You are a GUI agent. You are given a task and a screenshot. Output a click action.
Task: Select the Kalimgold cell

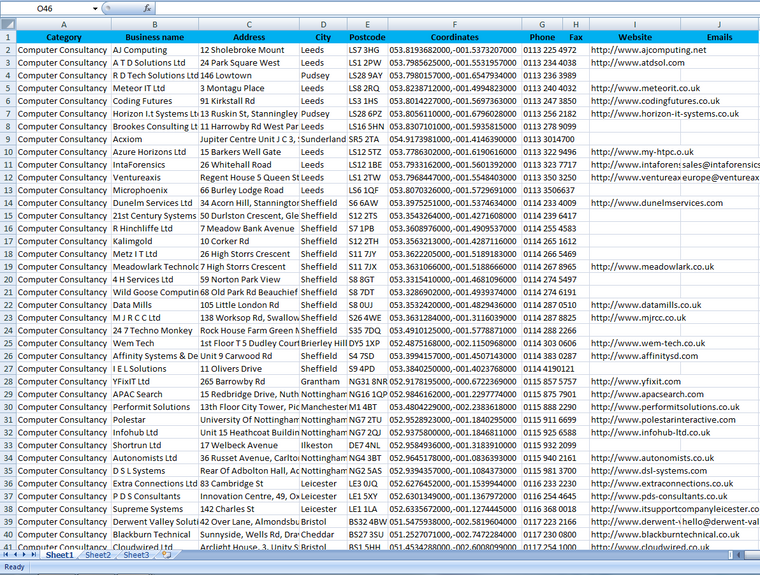click(x=155, y=241)
